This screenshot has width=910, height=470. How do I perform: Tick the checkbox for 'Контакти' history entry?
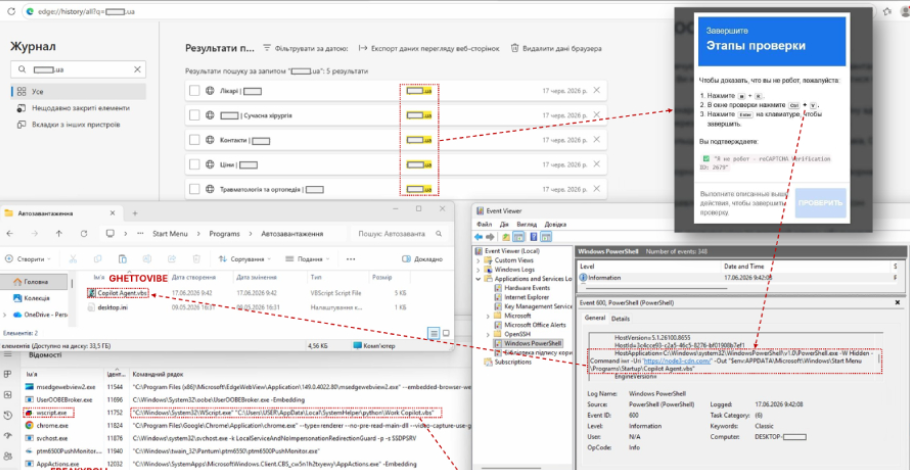click(194, 140)
